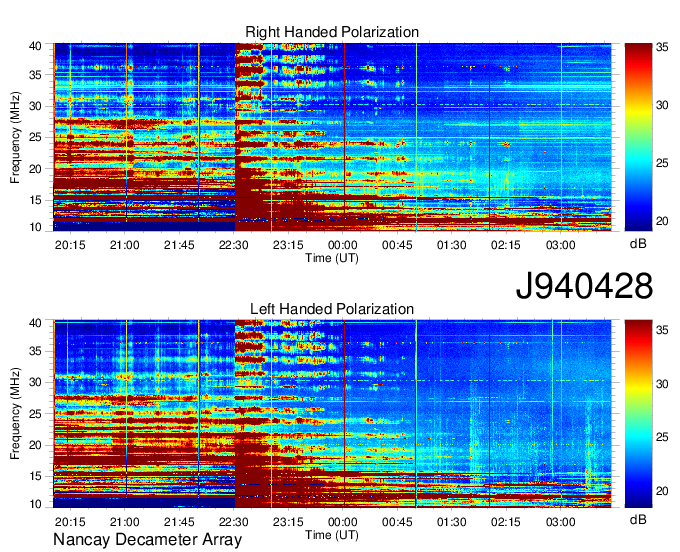Click 10 MHz frequency tick on Left Handed plot
The width and height of the screenshot is (680, 552).
35,504
